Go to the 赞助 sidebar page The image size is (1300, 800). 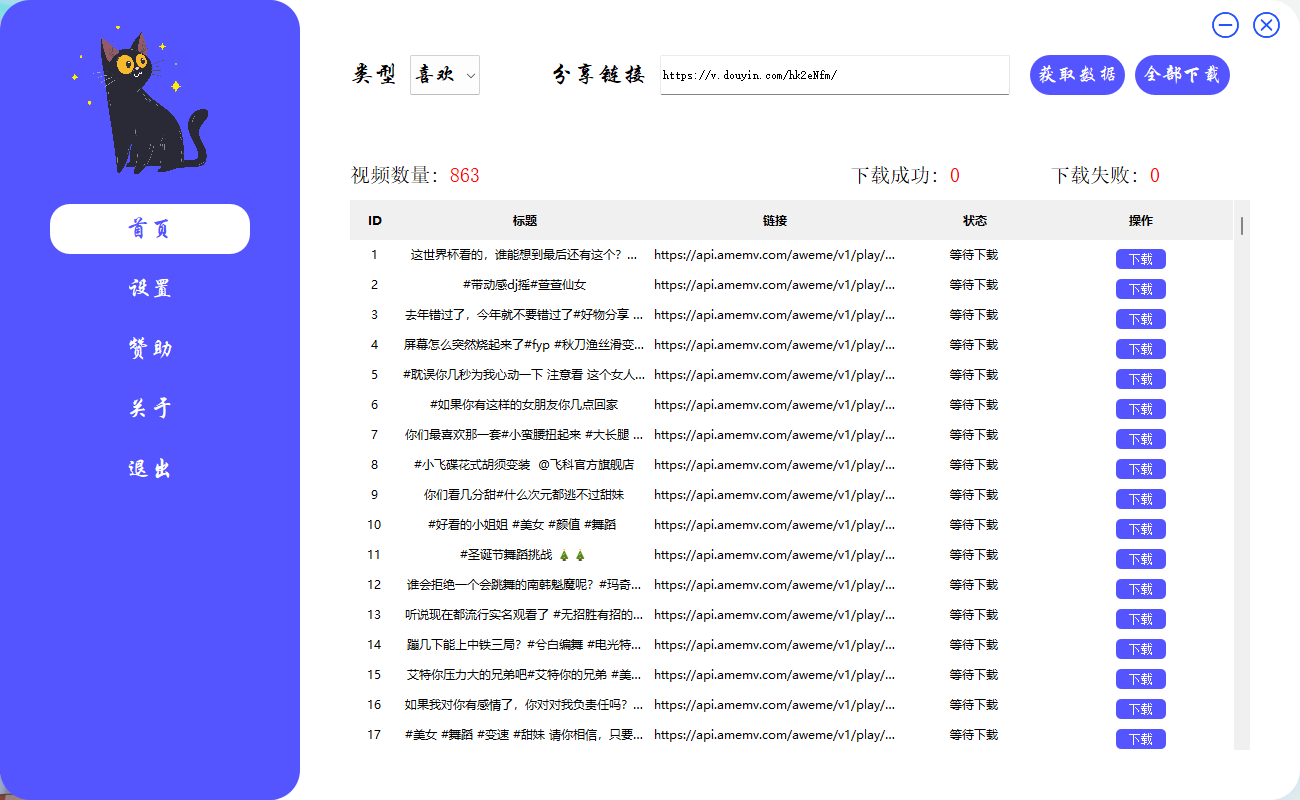(150, 349)
